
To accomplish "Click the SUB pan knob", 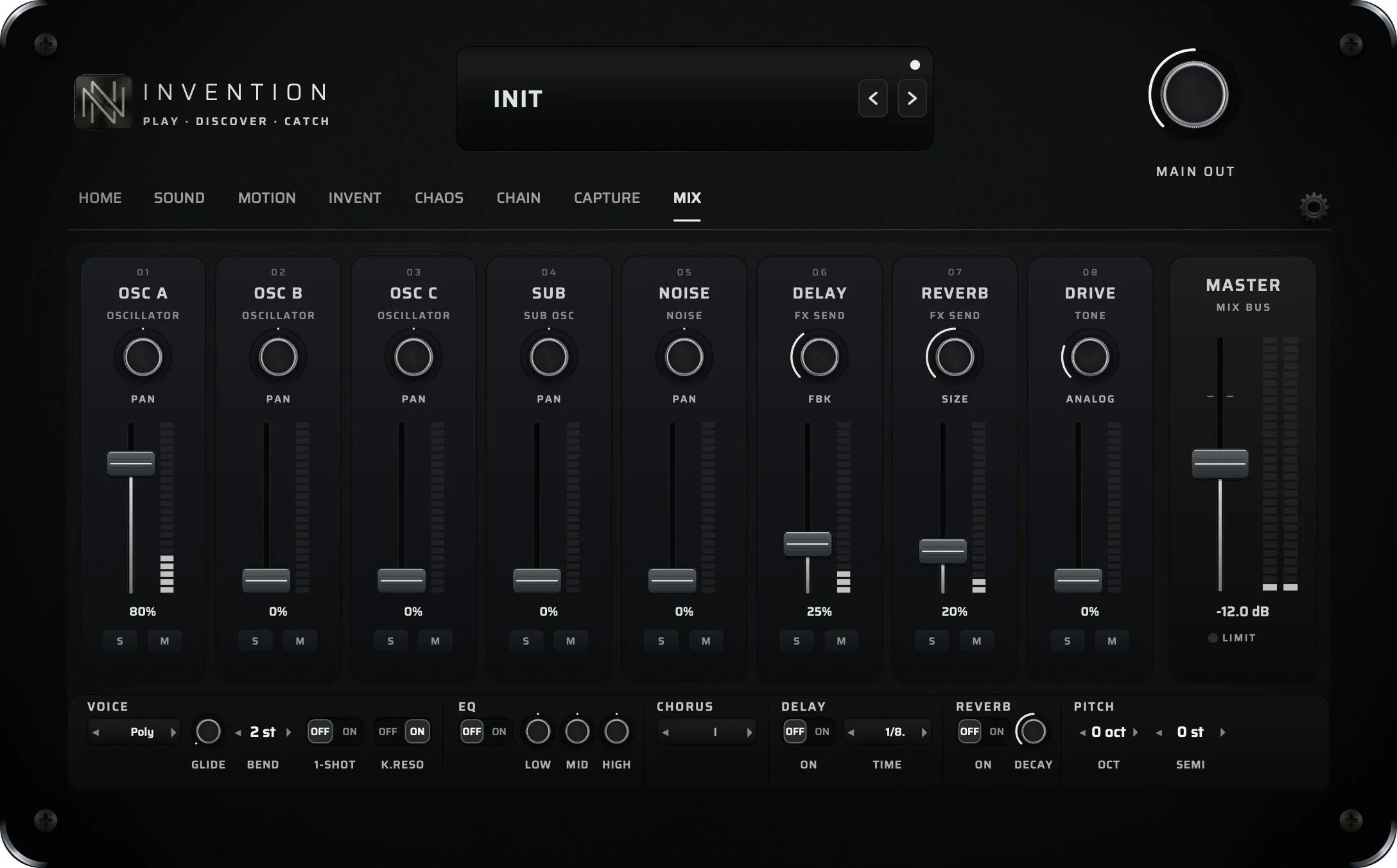I will [x=549, y=357].
